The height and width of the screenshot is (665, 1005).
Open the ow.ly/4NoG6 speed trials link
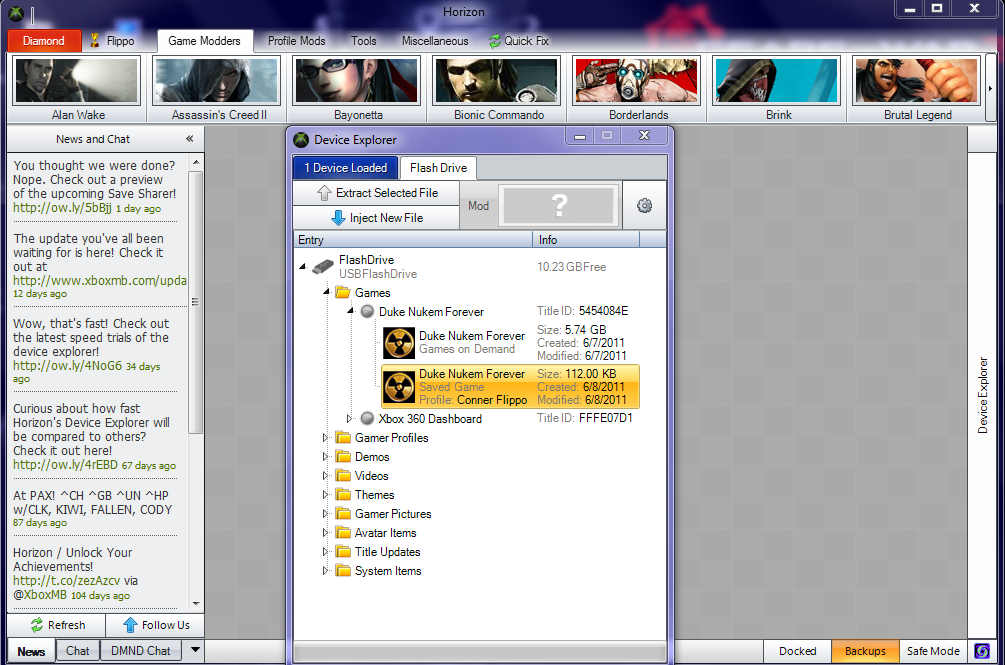pyautogui.click(x=67, y=366)
